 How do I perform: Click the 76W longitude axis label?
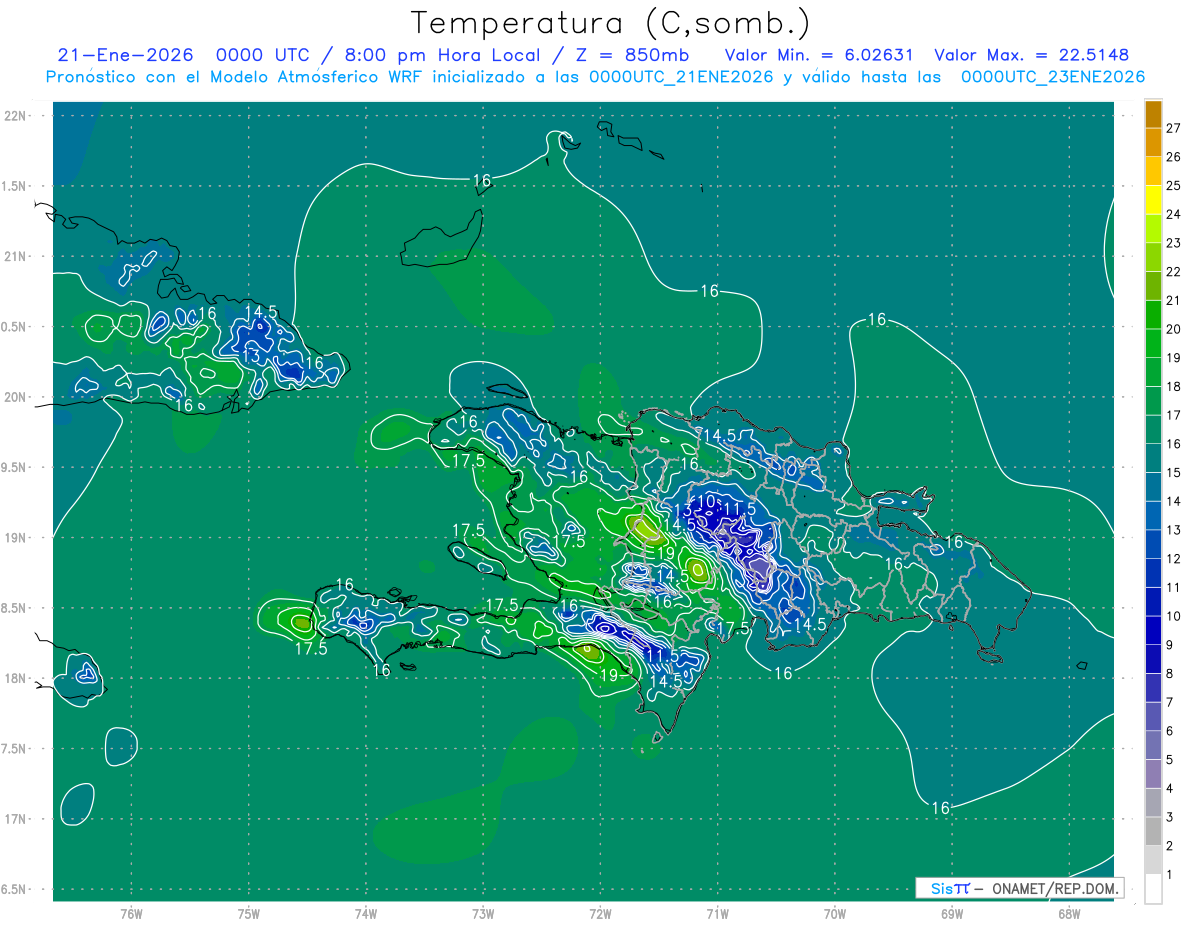(131, 913)
